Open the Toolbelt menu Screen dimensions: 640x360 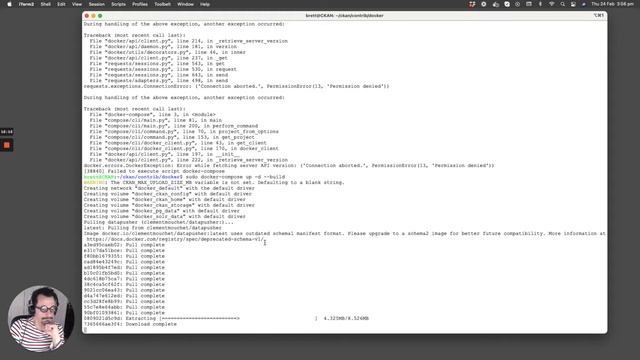click(162, 4)
